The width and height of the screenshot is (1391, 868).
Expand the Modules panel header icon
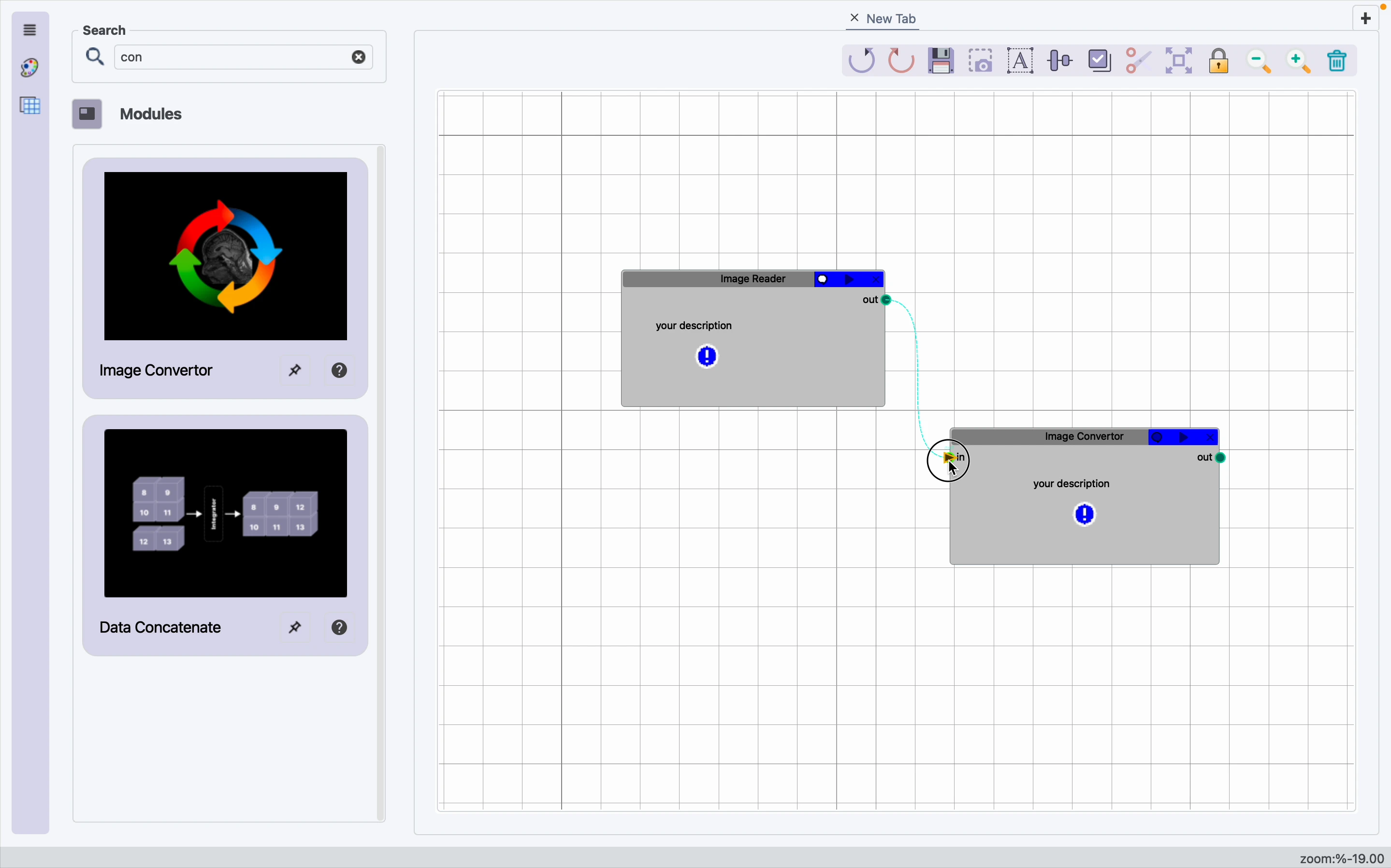pos(87,114)
